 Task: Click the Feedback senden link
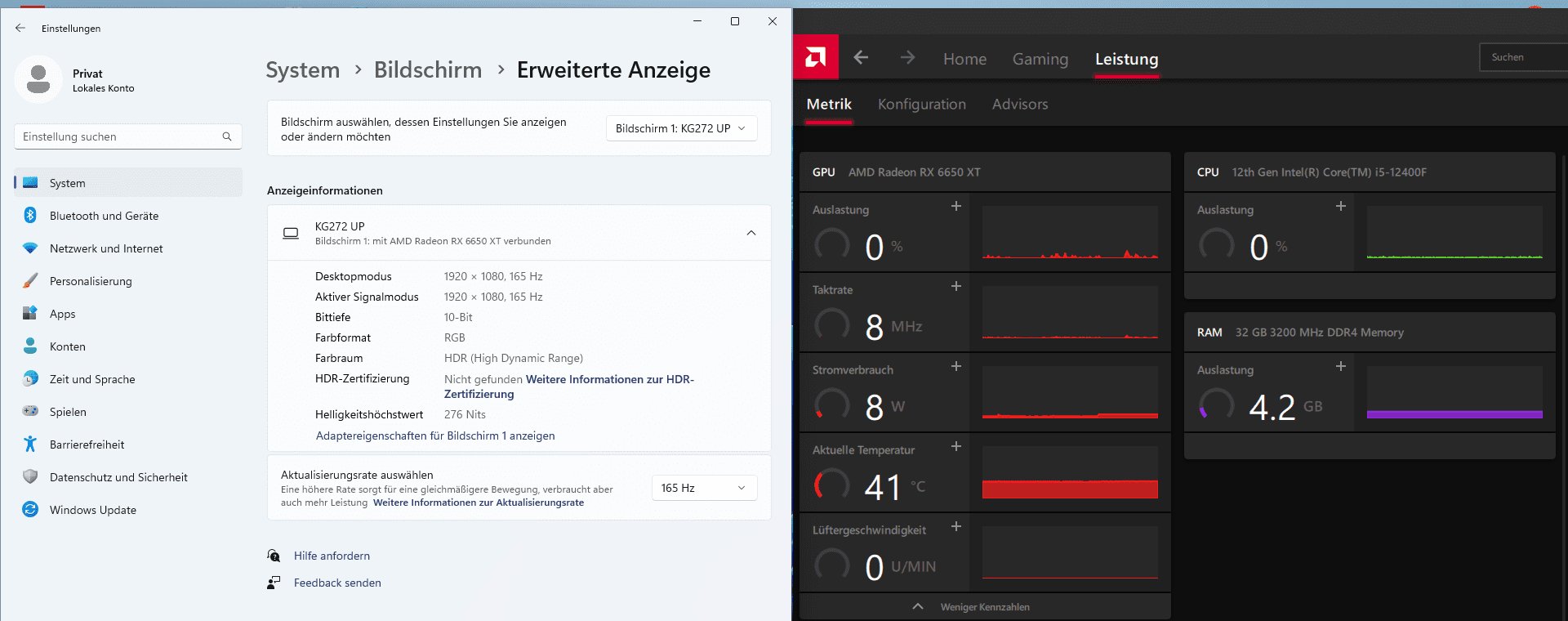[337, 583]
